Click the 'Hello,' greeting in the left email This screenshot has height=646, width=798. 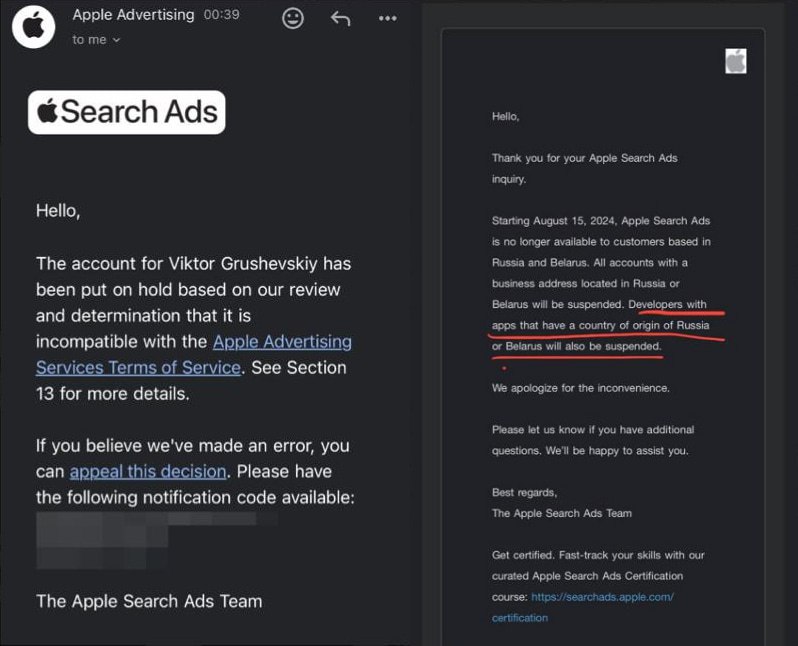58,211
